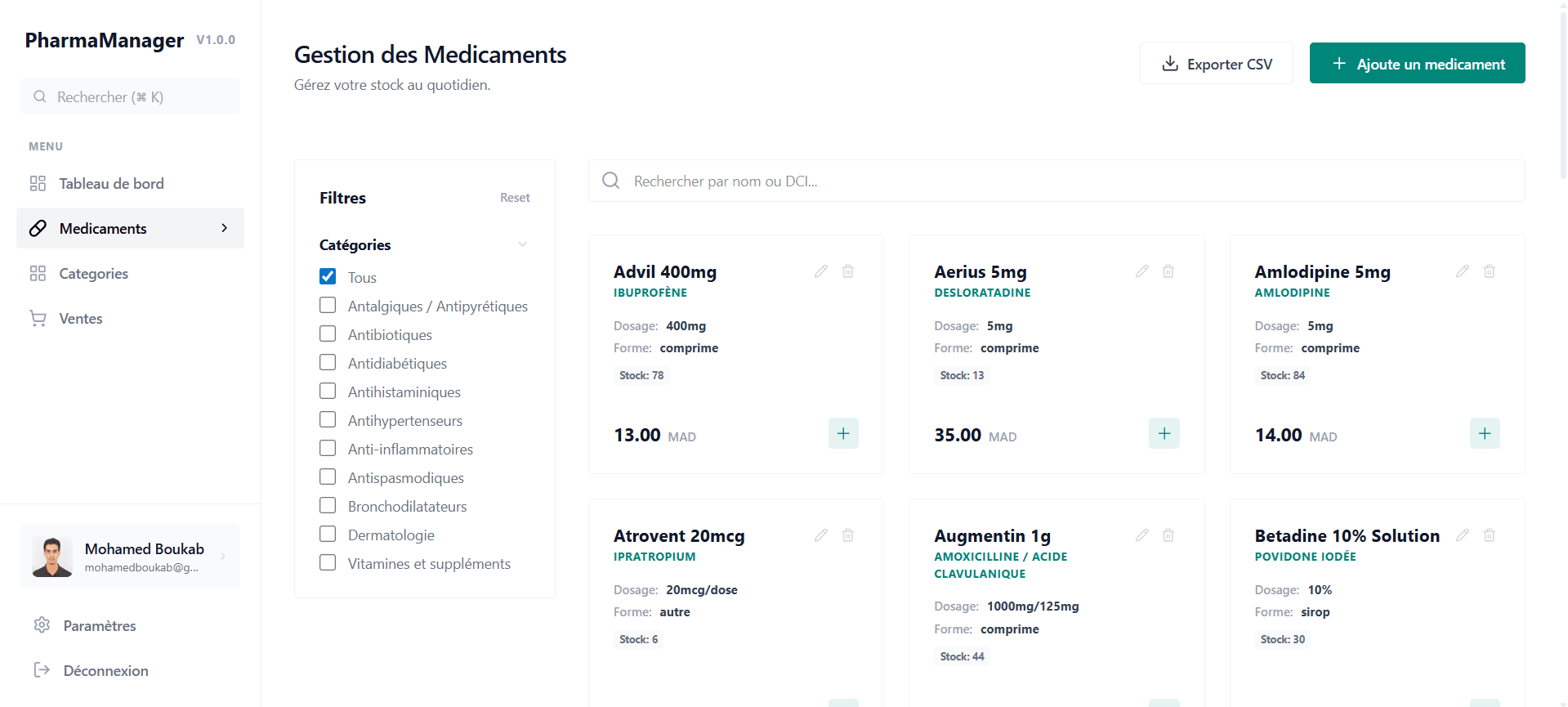Viewport: 1568px width, 707px height.
Task: Add Amlodipine 5mg with plus button
Action: tap(1485, 433)
